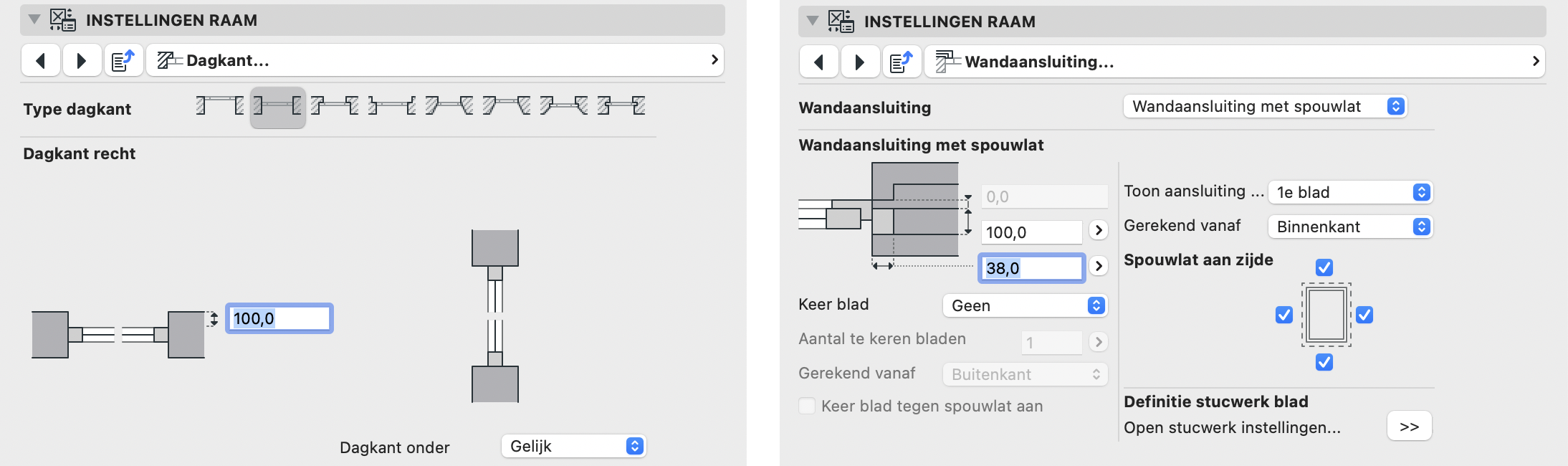
Task: Open Toon aansluiting 1e blad dropdown
Action: 1350,192
